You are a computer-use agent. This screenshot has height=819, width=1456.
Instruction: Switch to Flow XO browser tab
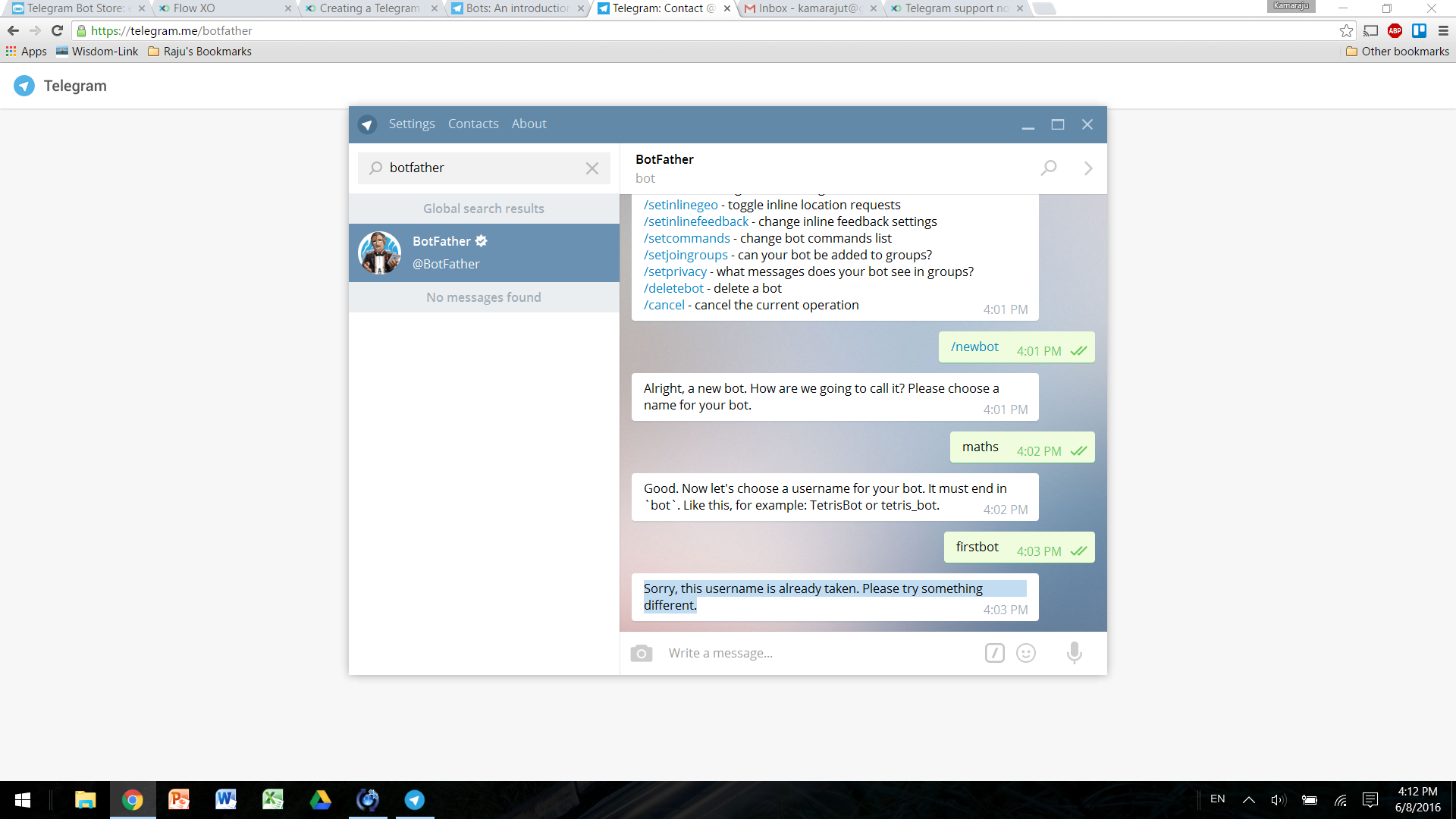click(x=224, y=8)
